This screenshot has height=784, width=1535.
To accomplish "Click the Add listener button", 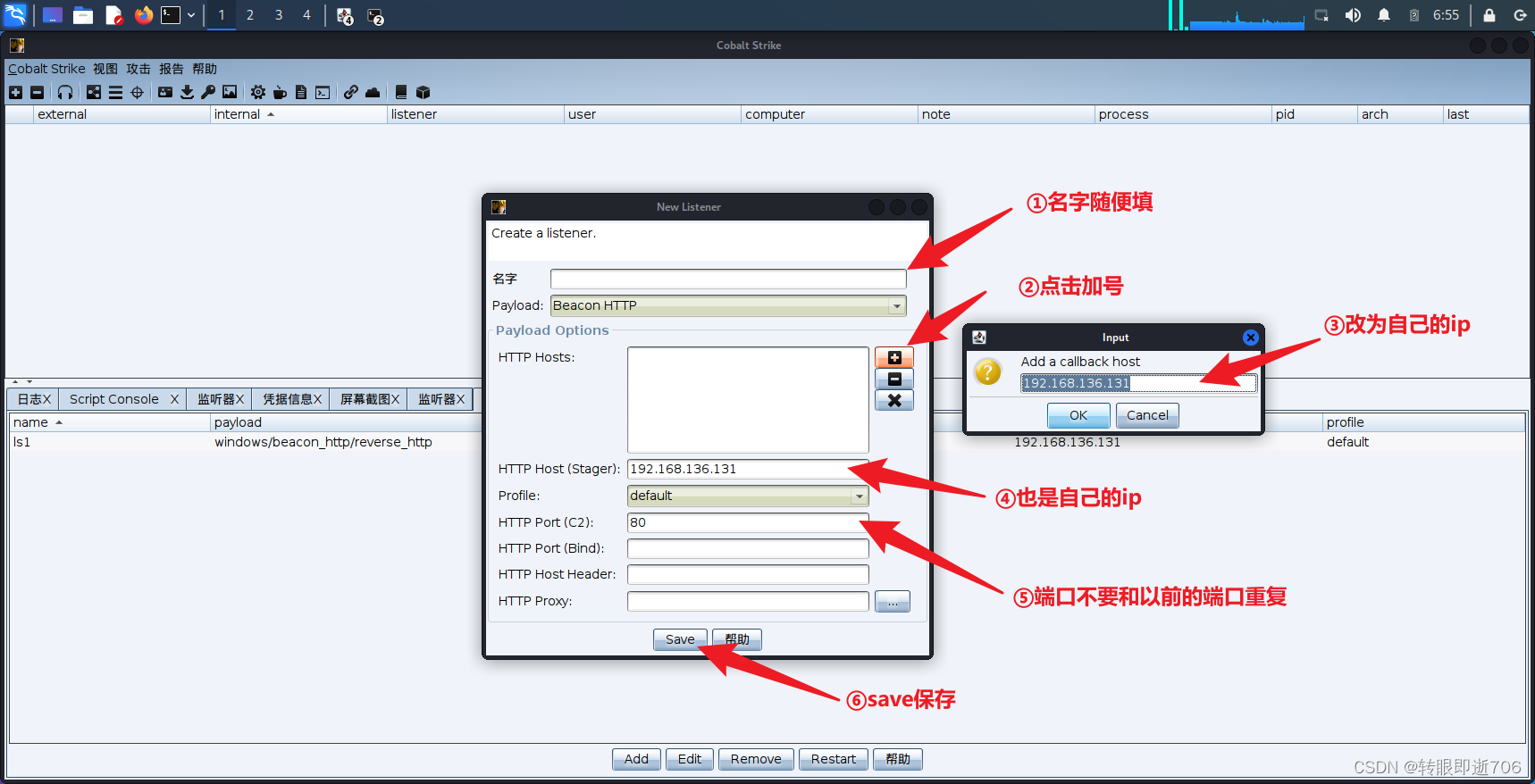I will pyautogui.click(x=636, y=759).
